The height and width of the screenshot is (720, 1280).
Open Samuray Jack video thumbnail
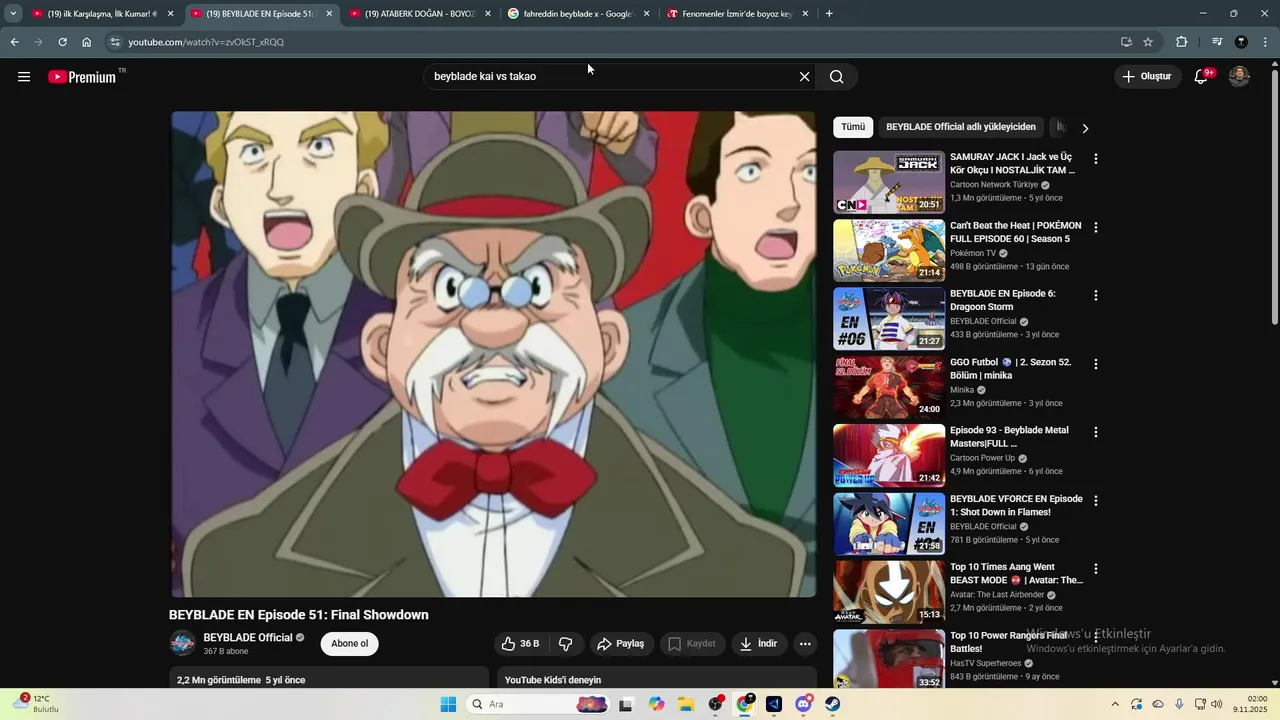pyautogui.click(x=889, y=182)
